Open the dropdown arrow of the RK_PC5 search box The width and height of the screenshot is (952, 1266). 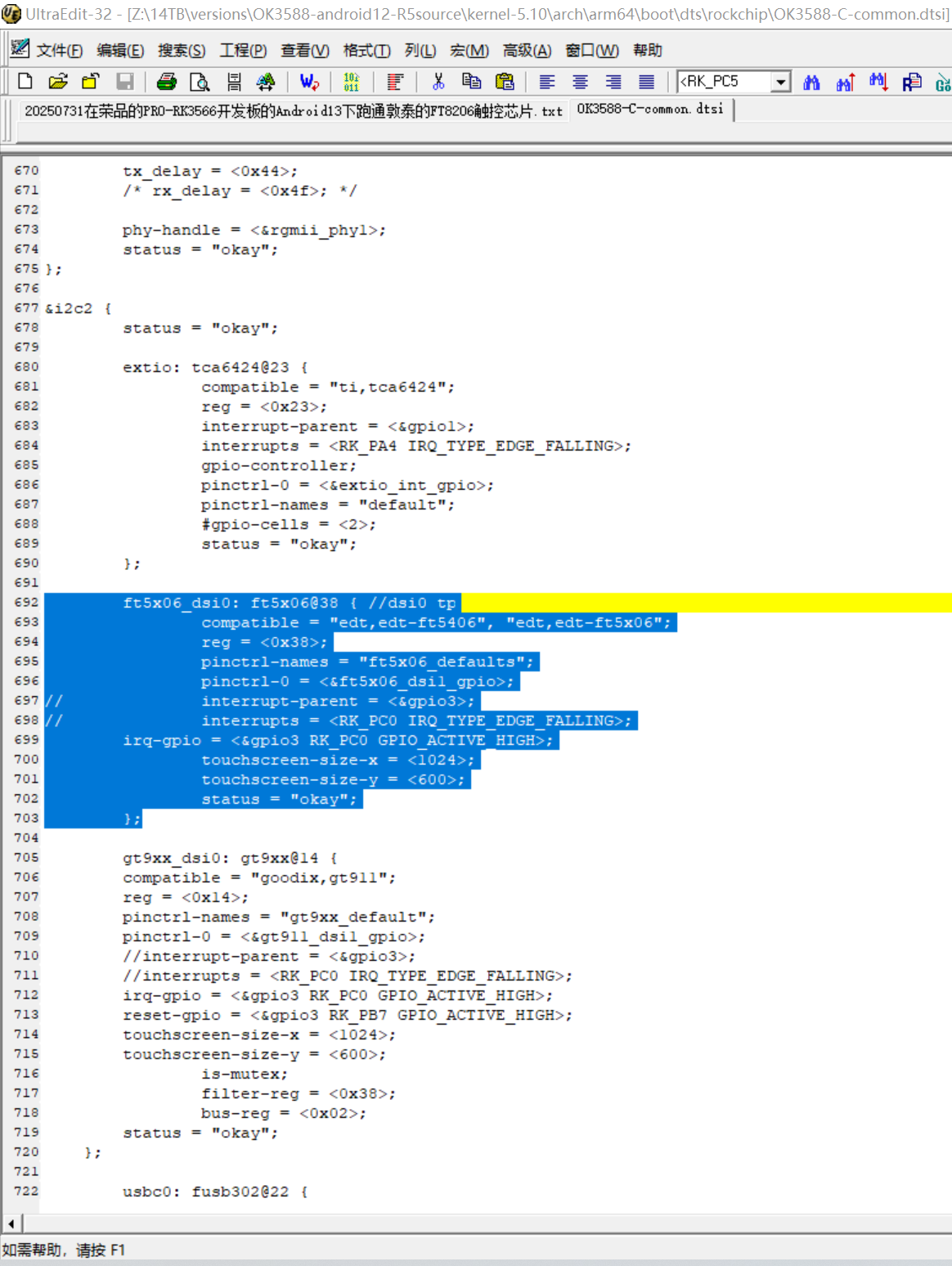point(781,82)
